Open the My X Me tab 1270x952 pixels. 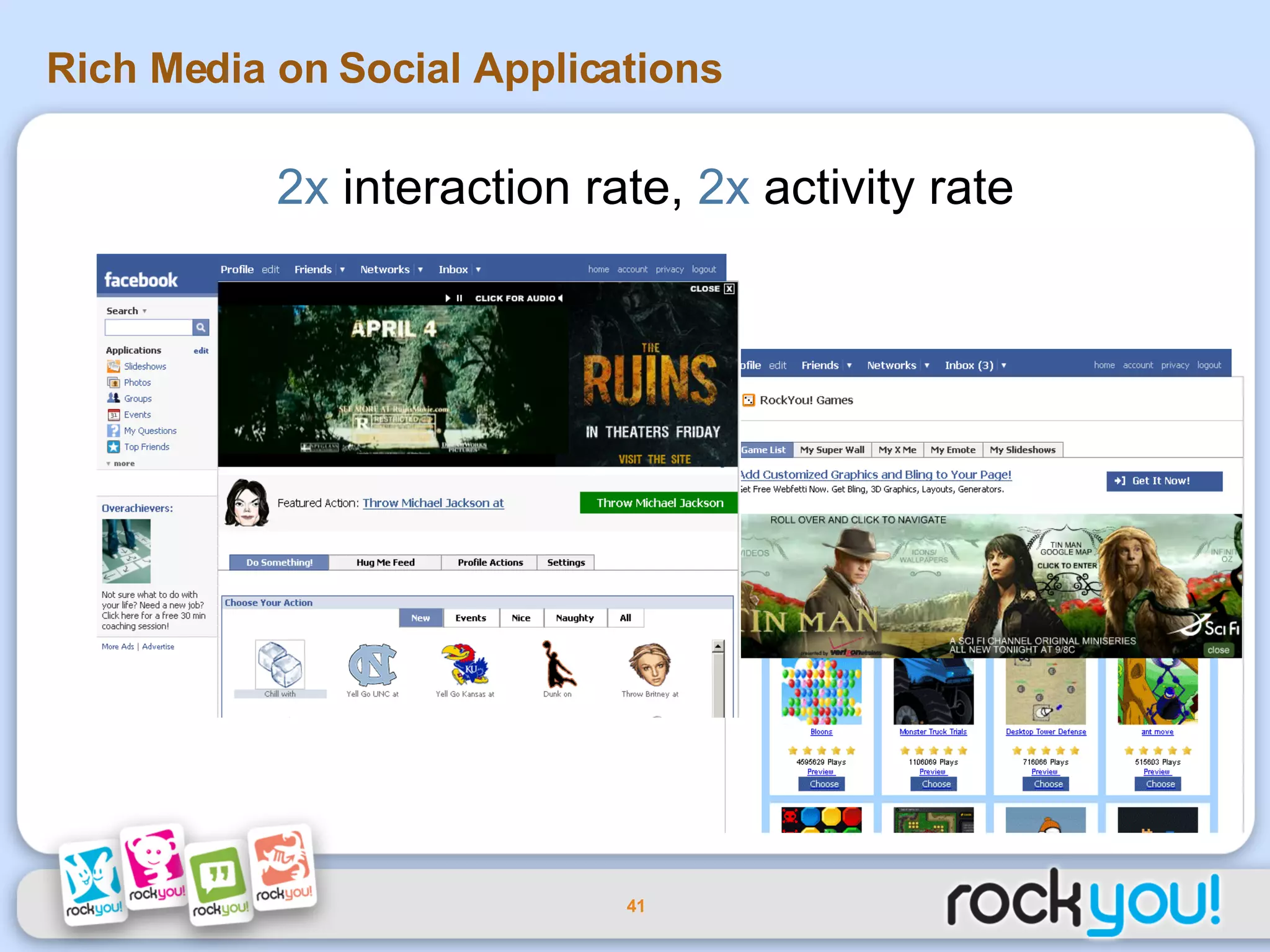point(897,450)
